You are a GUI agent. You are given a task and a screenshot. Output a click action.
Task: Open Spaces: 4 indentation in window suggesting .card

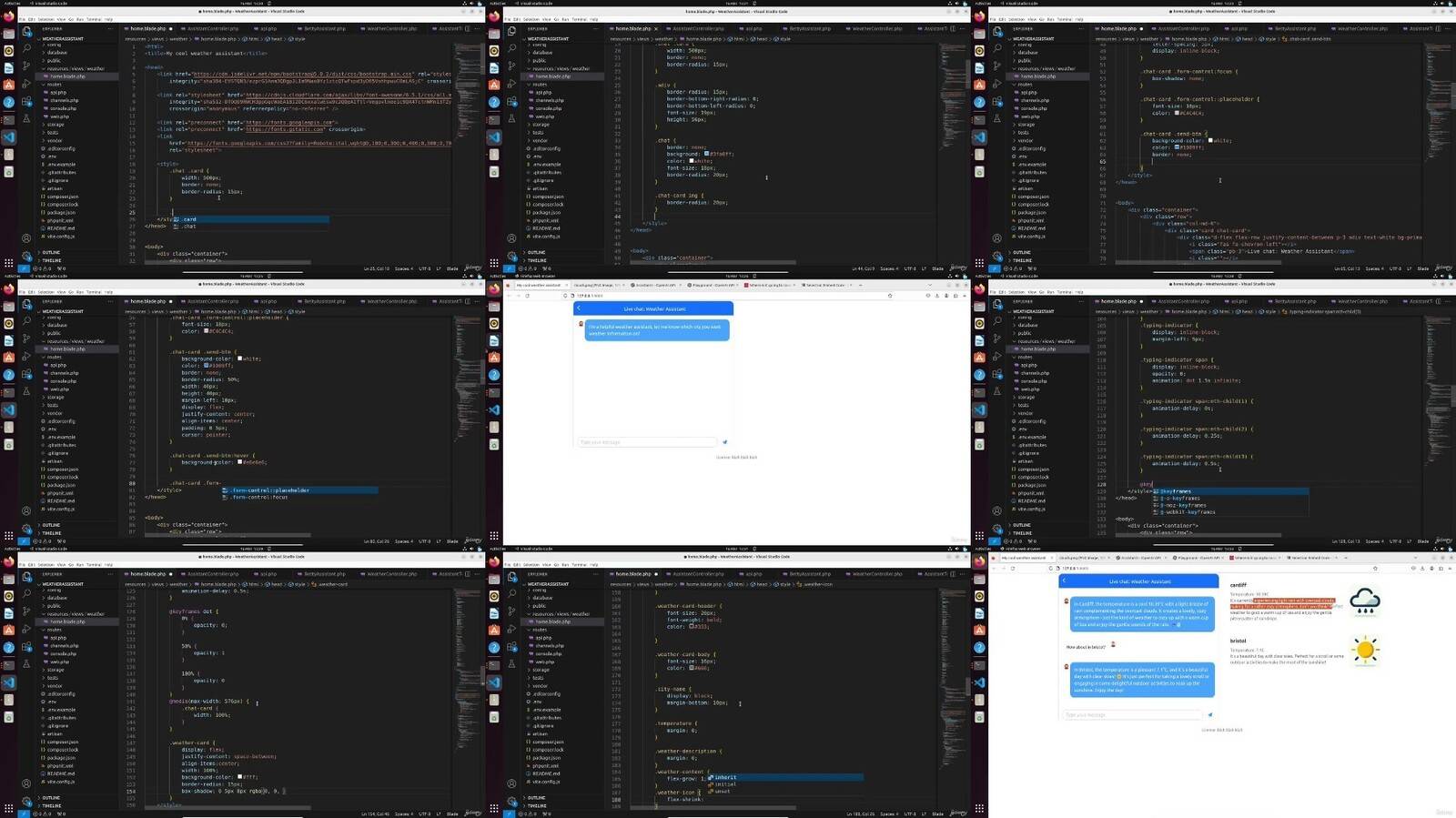tap(404, 268)
